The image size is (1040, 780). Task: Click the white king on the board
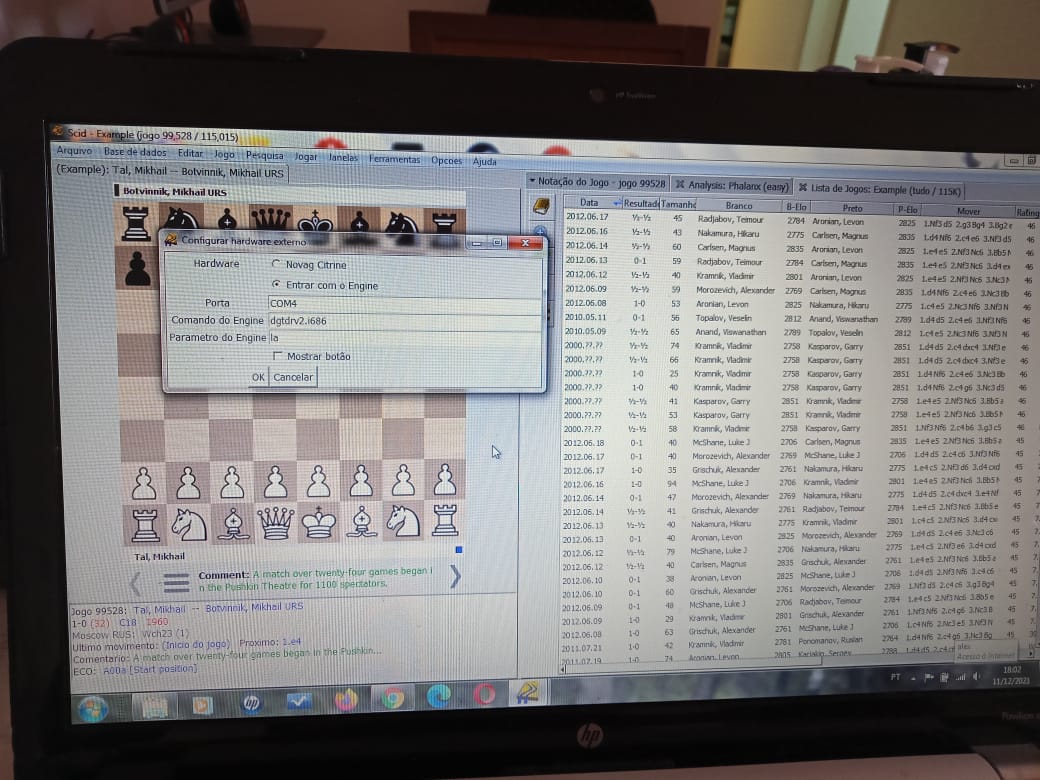(318, 522)
